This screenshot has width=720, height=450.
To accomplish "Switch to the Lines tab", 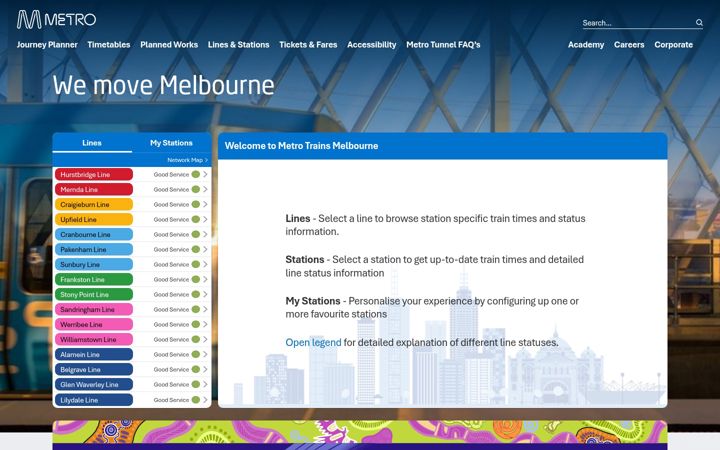I will coord(92,143).
